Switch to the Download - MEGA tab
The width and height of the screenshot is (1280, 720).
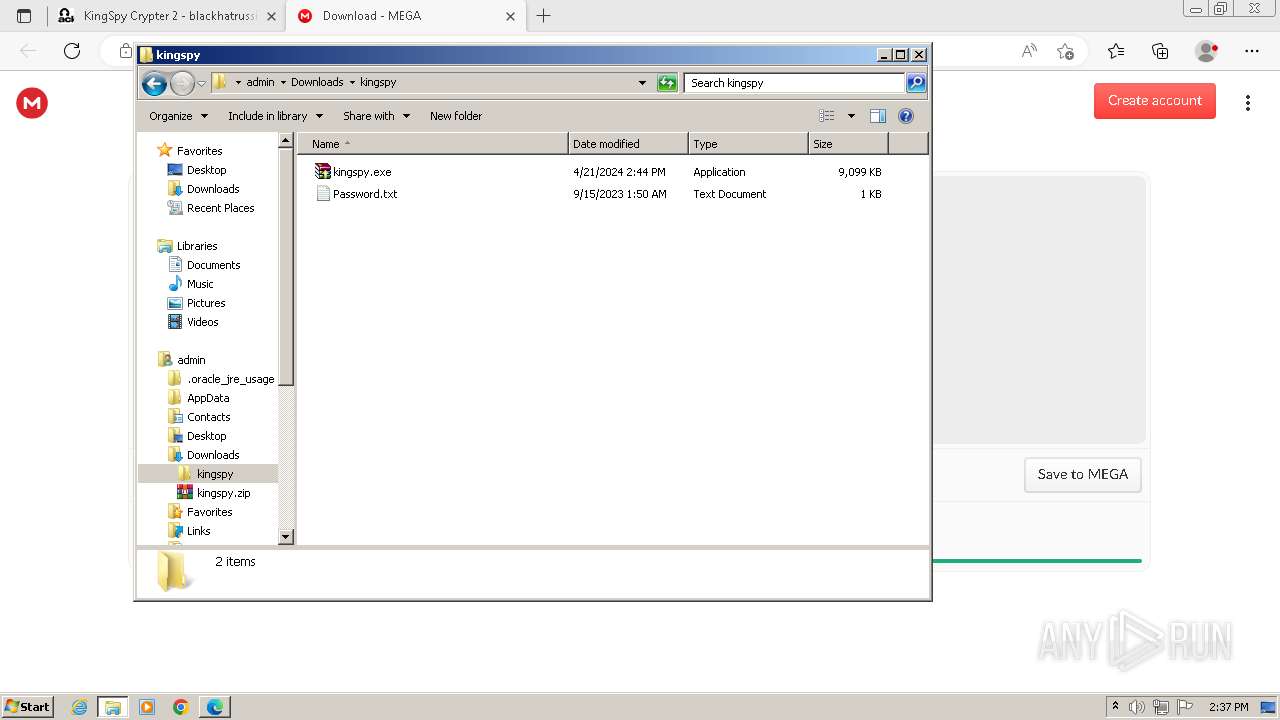pos(405,16)
